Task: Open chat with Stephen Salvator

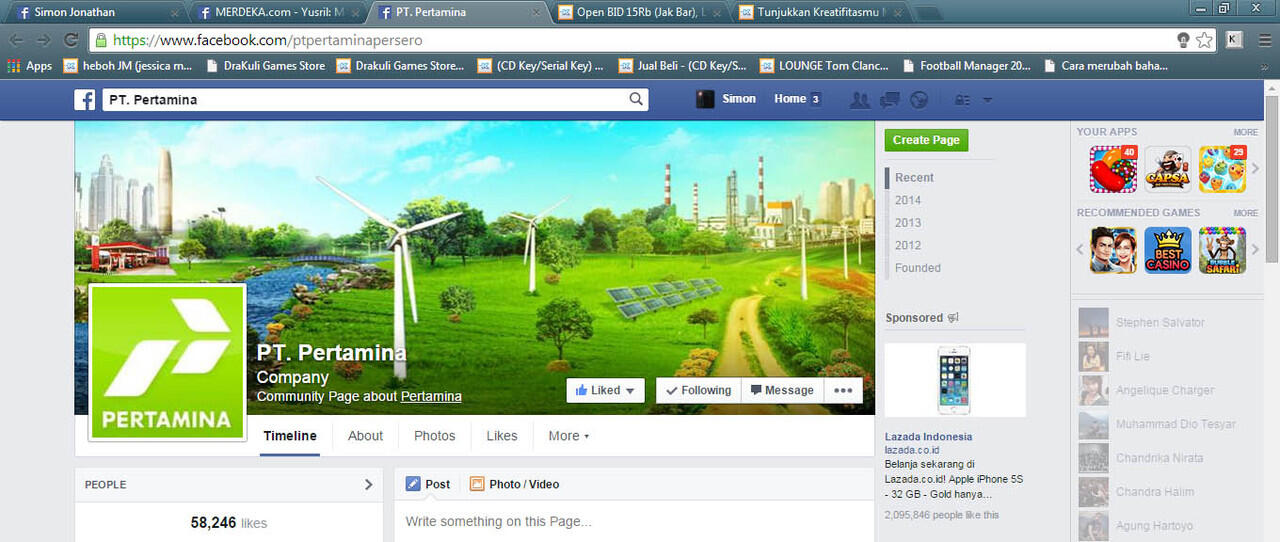Action: click(x=1160, y=322)
